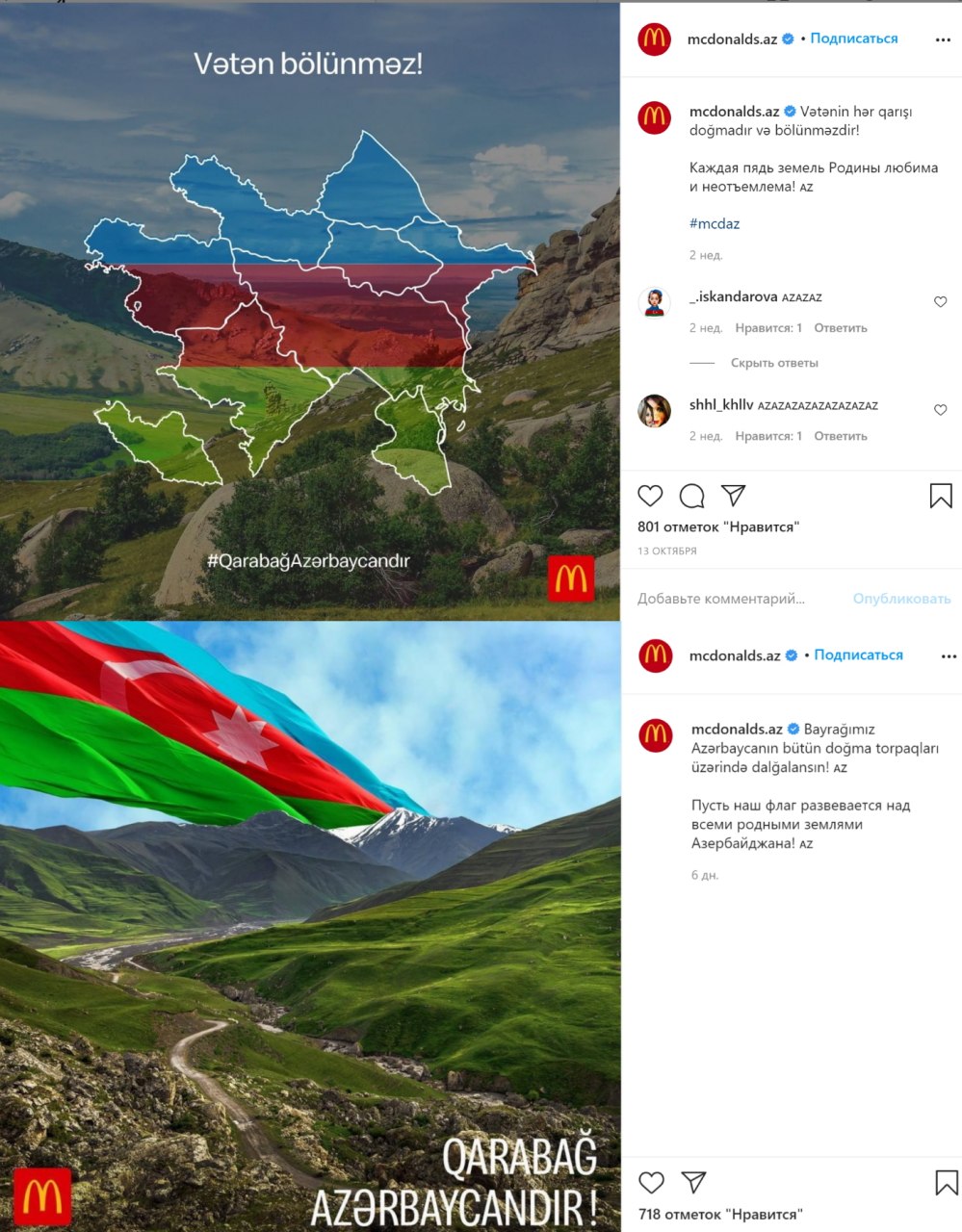The height and width of the screenshot is (1232, 962).
Task: Open shhl_khllv profile avatar
Action: click(x=655, y=410)
